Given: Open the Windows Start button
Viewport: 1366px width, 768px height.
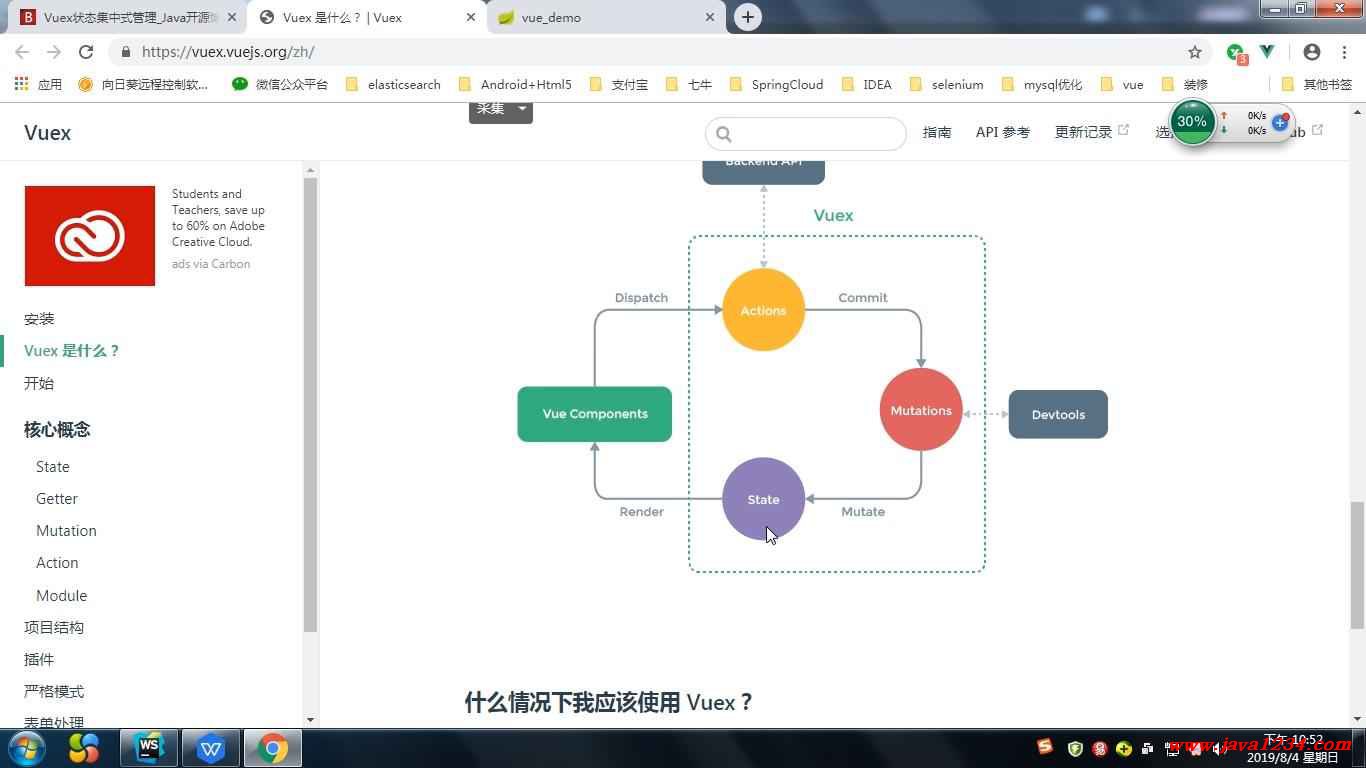Looking at the screenshot, I should tap(26, 747).
